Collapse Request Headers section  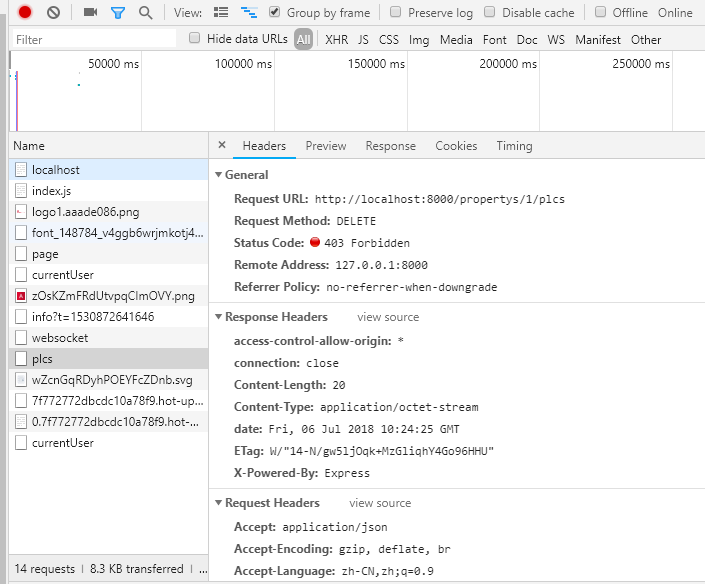pos(219,503)
